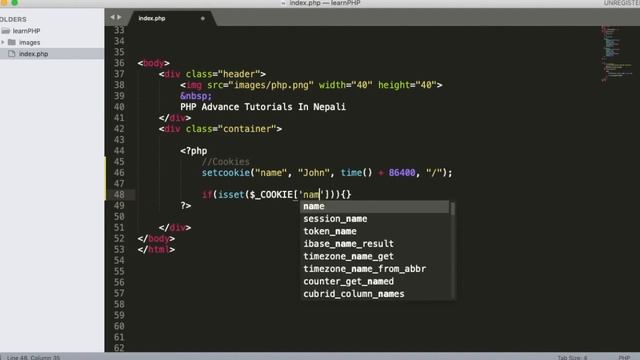Click the closing ?> tag
Screen dimensions: 640x360
[x=186, y=206]
